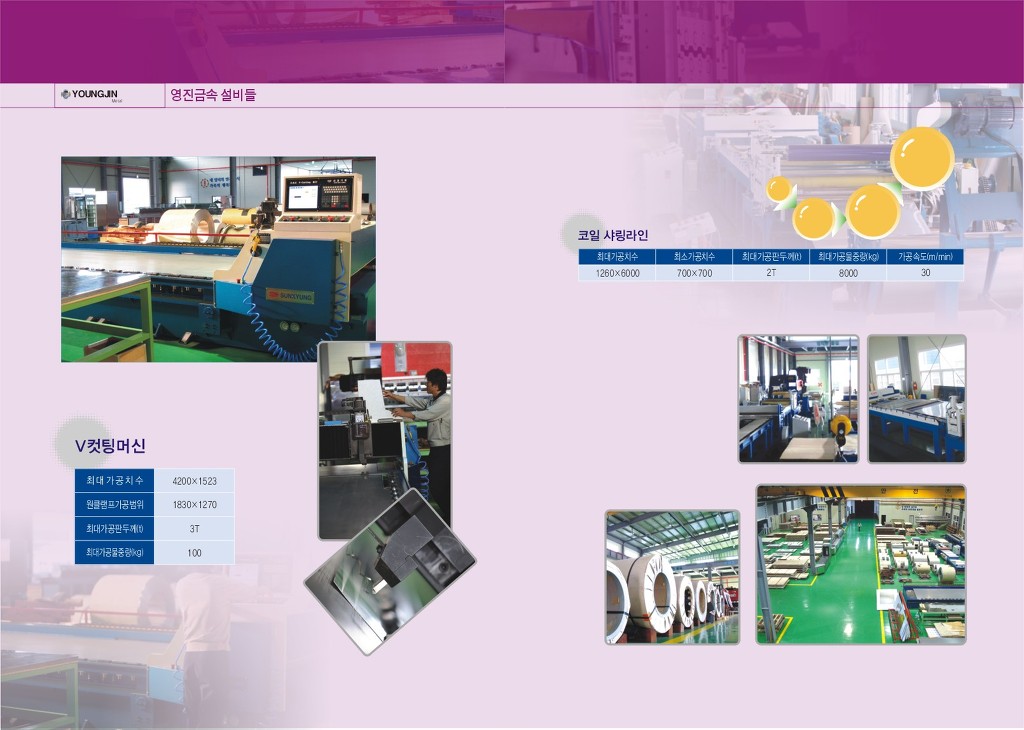Click the '가공속도(m/min)' column header

925,257
